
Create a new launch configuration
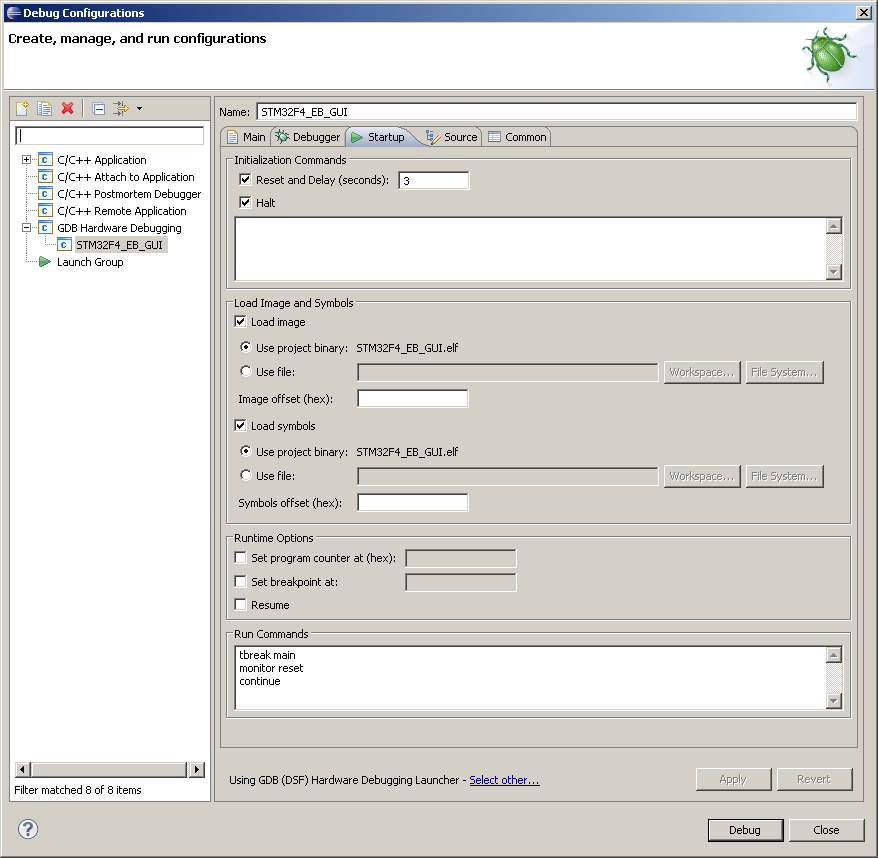pyautogui.click(x=22, y=108)
